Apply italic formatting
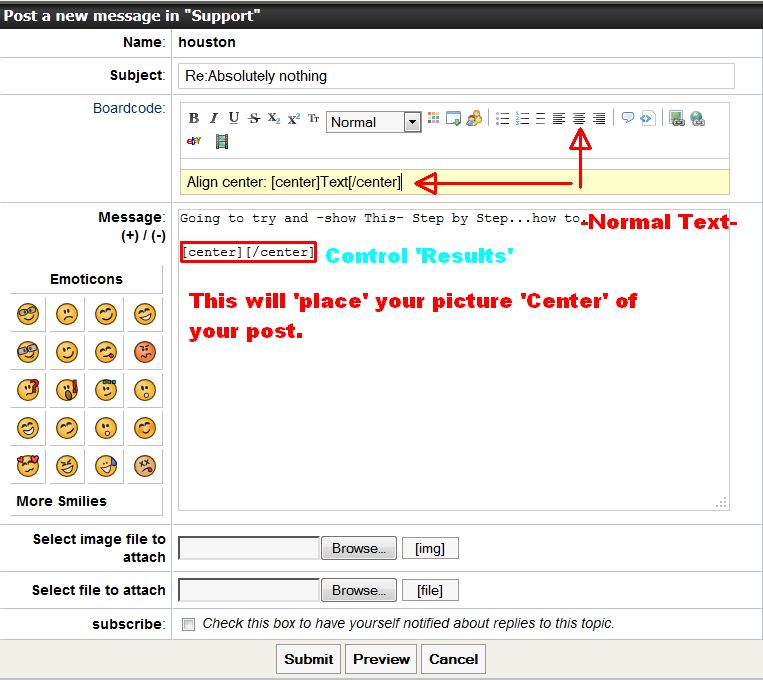This screenshot has width=763, height=680. coord(213,118)
